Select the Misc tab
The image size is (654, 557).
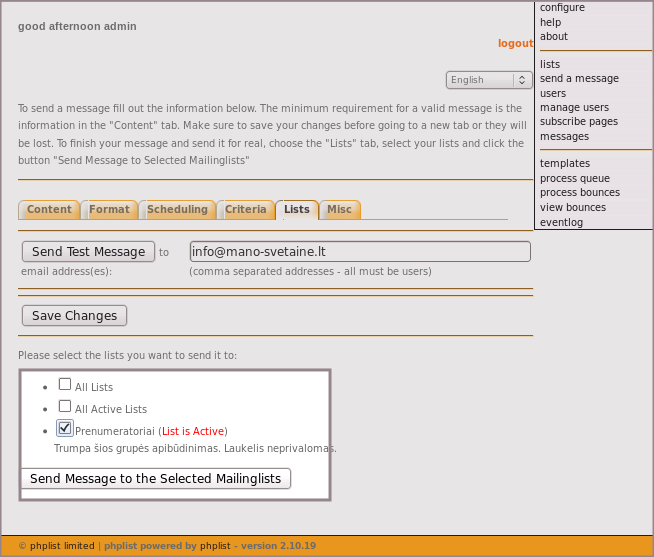click(x=340, y=210)
